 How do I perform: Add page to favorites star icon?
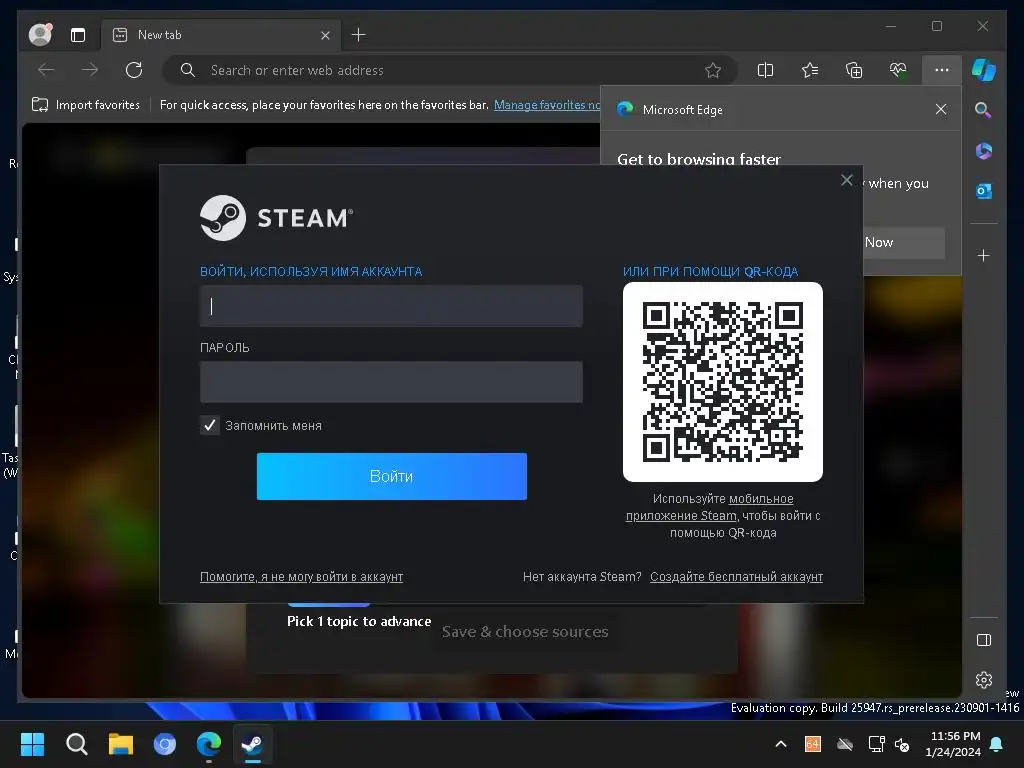point(713,70)
